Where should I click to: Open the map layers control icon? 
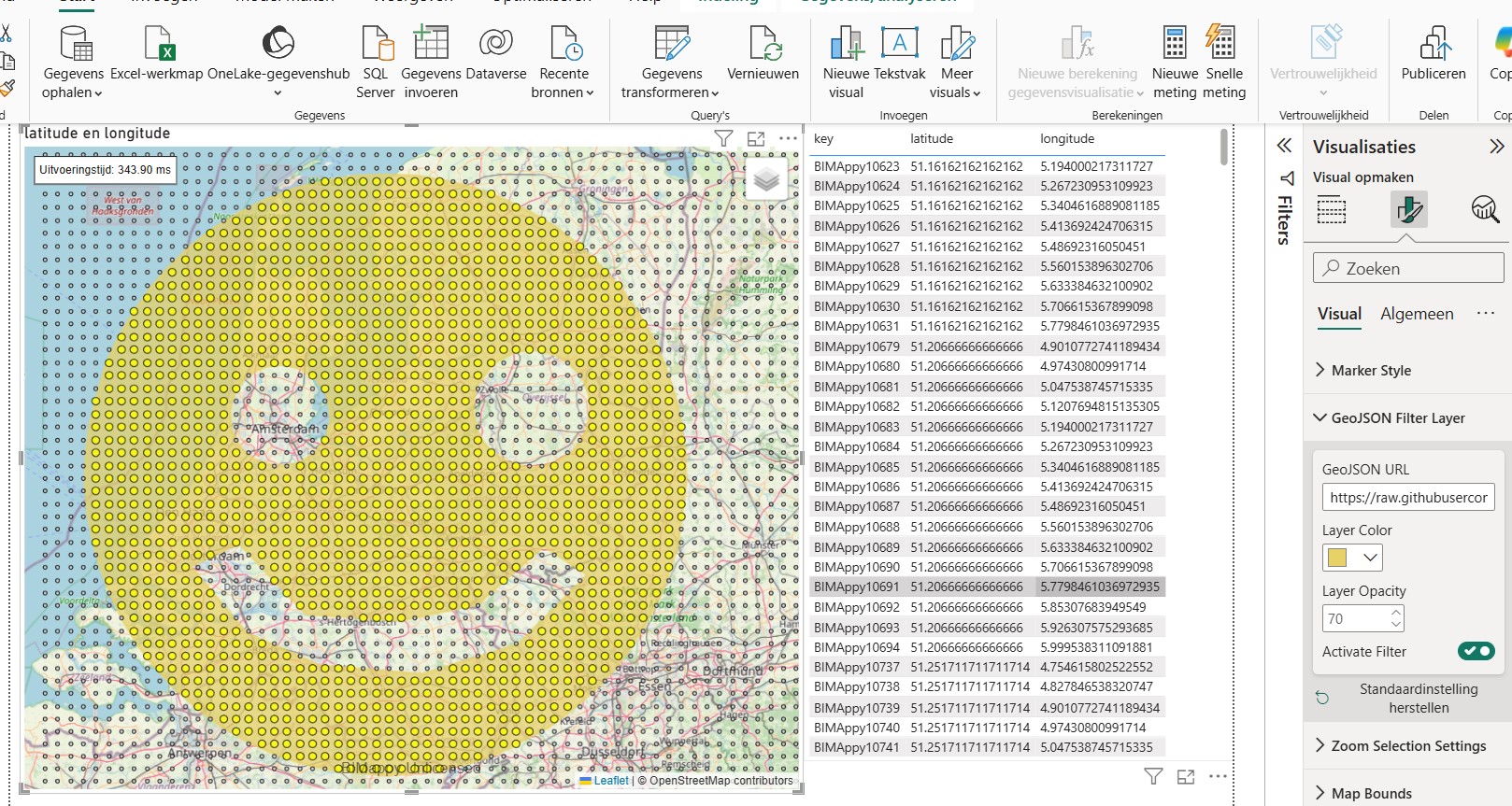tap(766, 177)
